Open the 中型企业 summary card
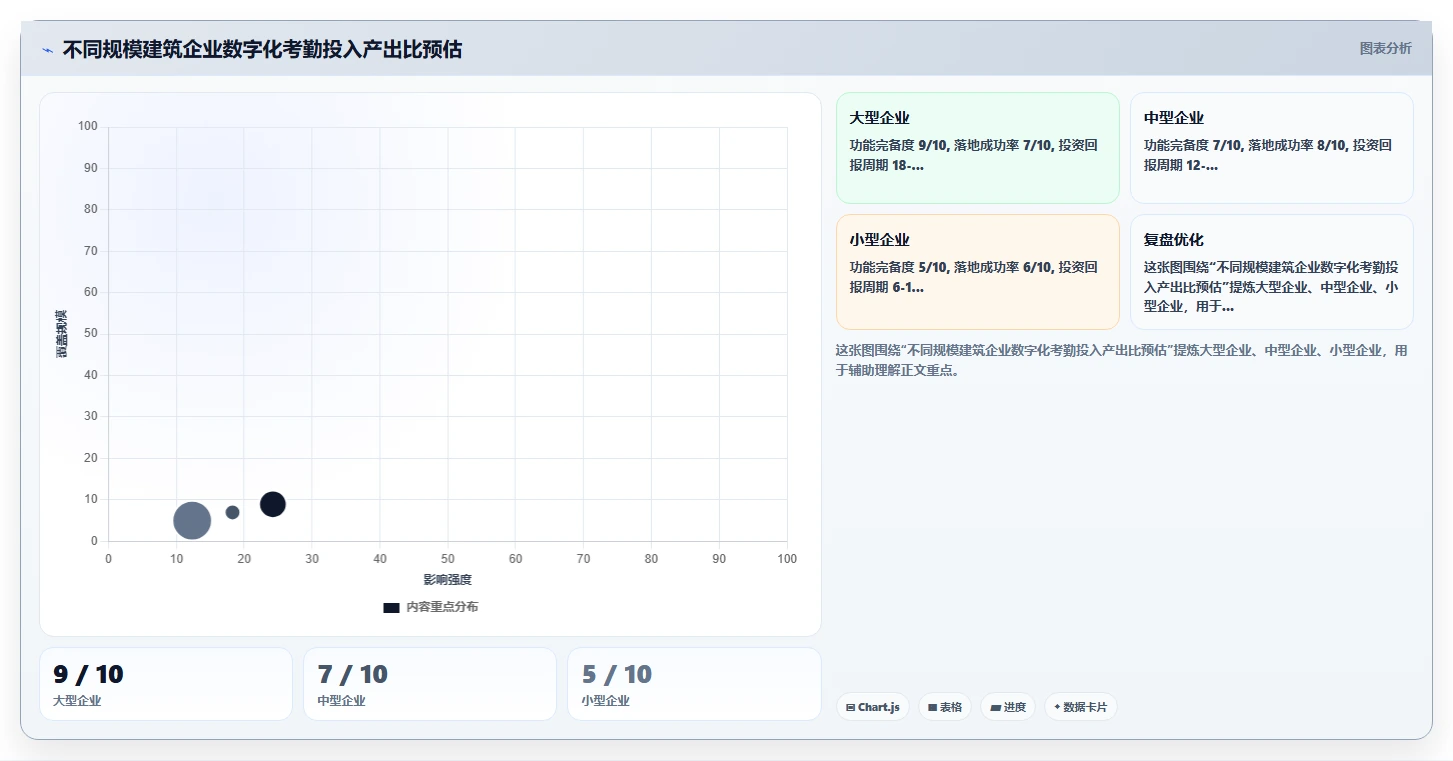The width and height of the screenshot is (1453, 761). click(x=1271, y=148)
